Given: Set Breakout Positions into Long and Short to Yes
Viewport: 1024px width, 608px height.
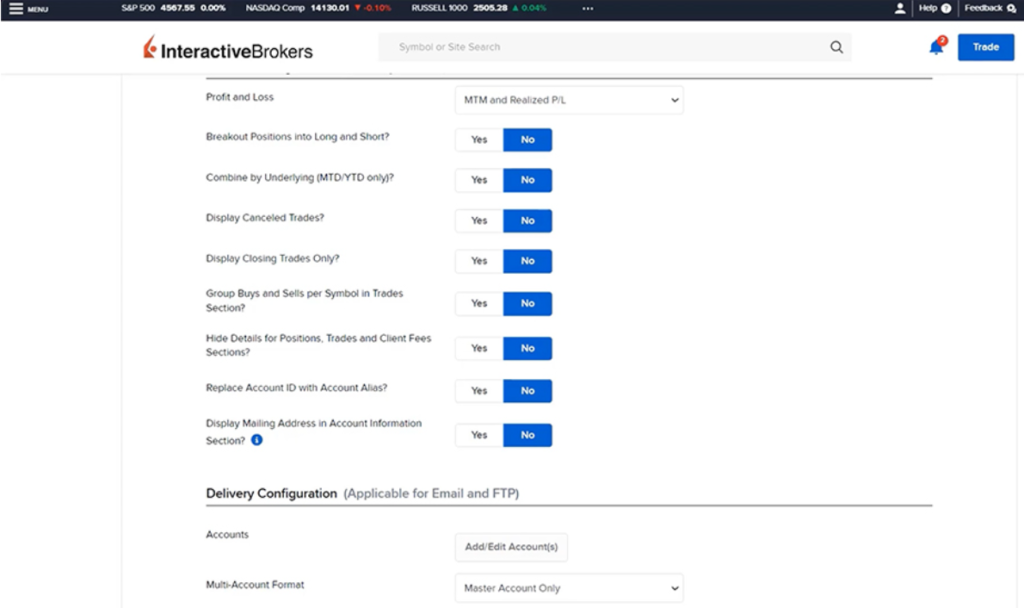Looking at the screenshot, I should [x=479, y=140].
